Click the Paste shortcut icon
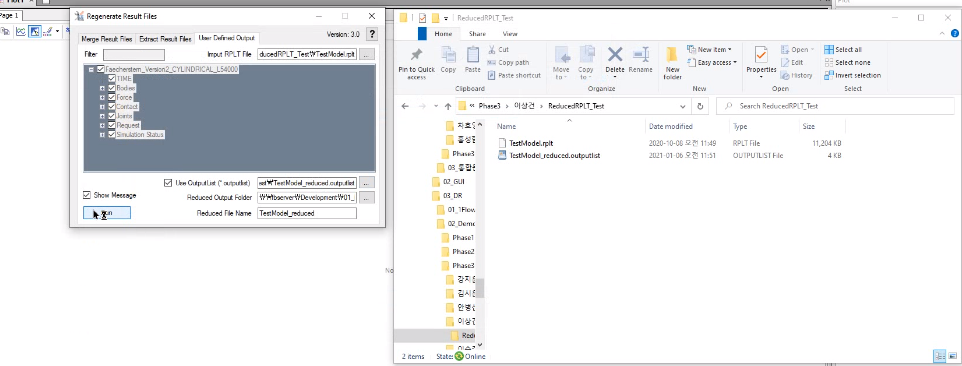This screenshot has width=962, height=366. [x=492, y=75]
